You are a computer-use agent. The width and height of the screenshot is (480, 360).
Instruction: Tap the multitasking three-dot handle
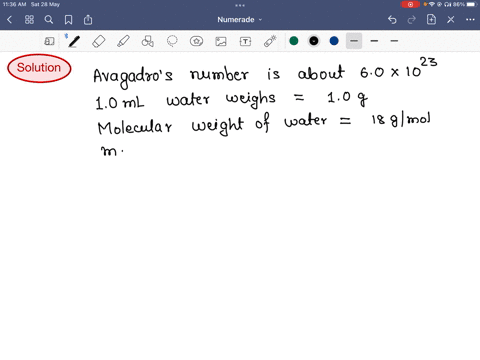click(x=240, y=5)
